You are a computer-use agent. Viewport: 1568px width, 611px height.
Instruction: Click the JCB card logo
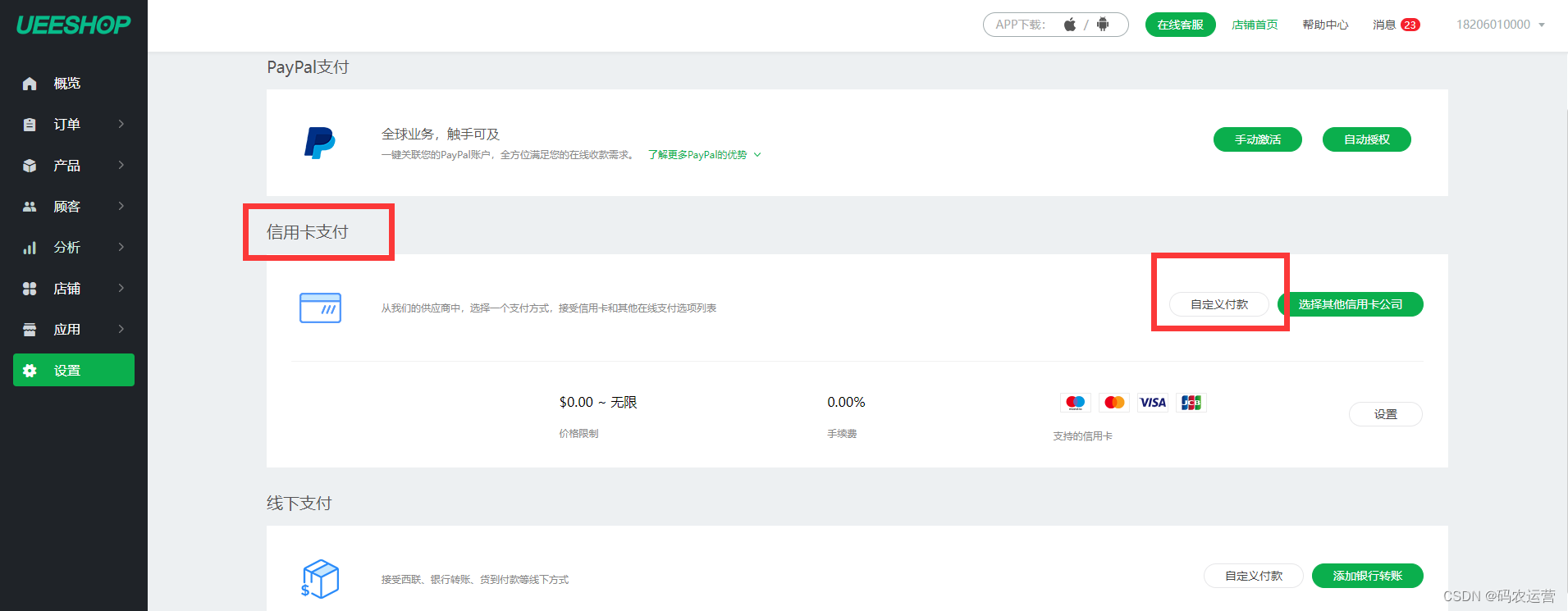1191,403
